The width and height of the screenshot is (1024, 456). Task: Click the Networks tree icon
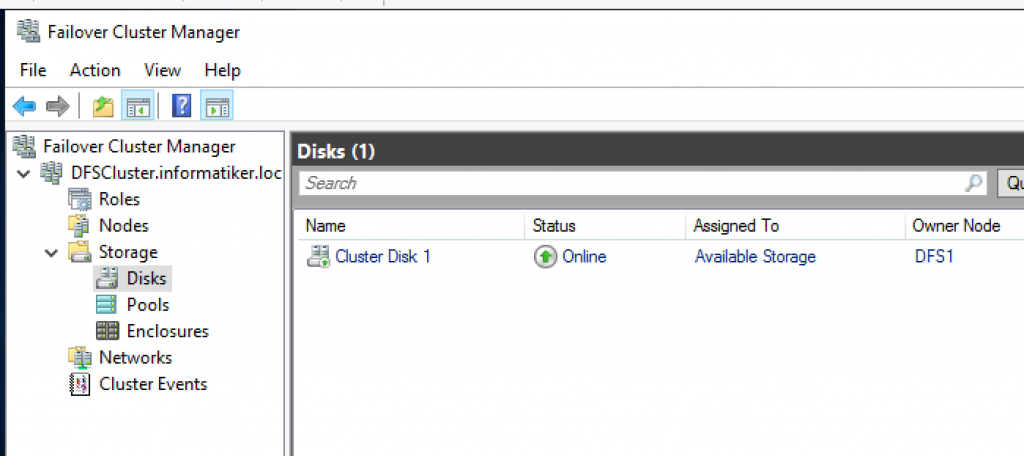(x=80, y=357)
